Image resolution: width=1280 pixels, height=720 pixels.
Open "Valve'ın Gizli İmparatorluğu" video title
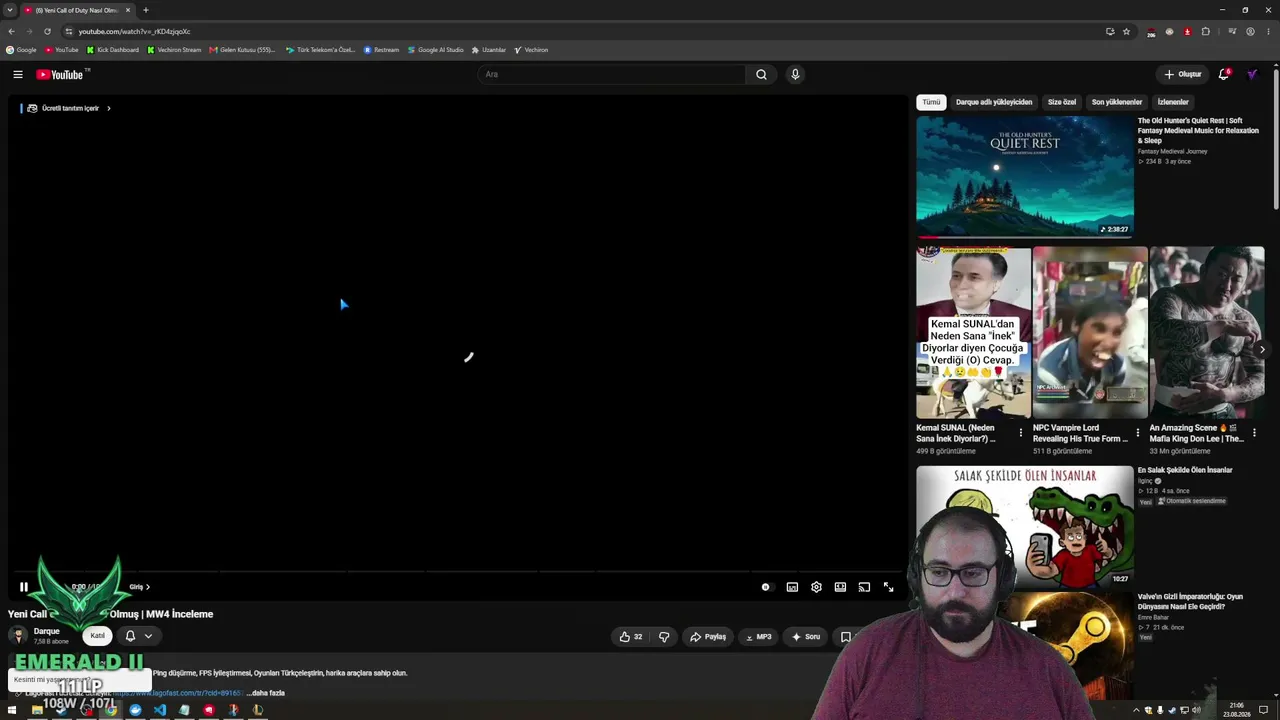1190,602
